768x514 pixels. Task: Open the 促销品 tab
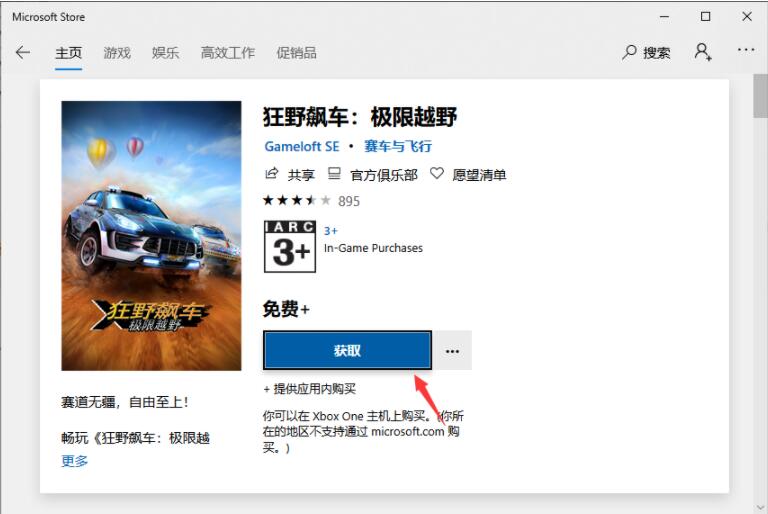coord(296,52)
